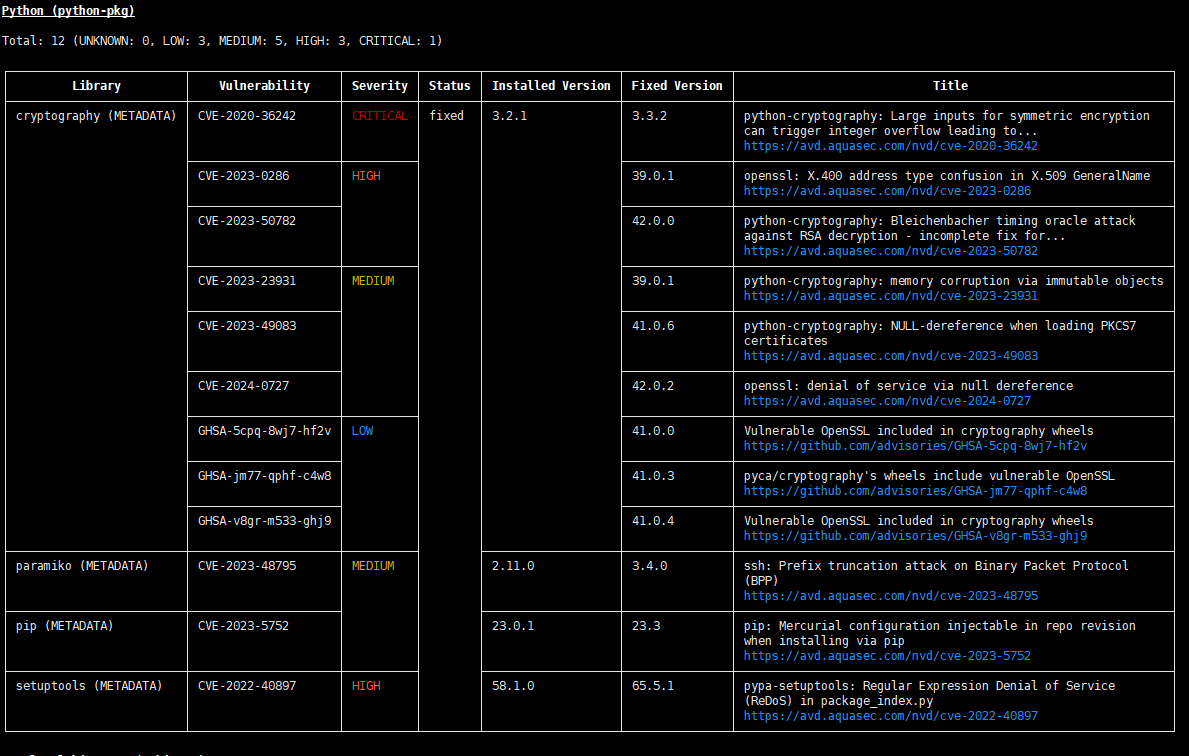Select fixed version "41.0.3"
The image size is (1189, 756).
(653, 475)
